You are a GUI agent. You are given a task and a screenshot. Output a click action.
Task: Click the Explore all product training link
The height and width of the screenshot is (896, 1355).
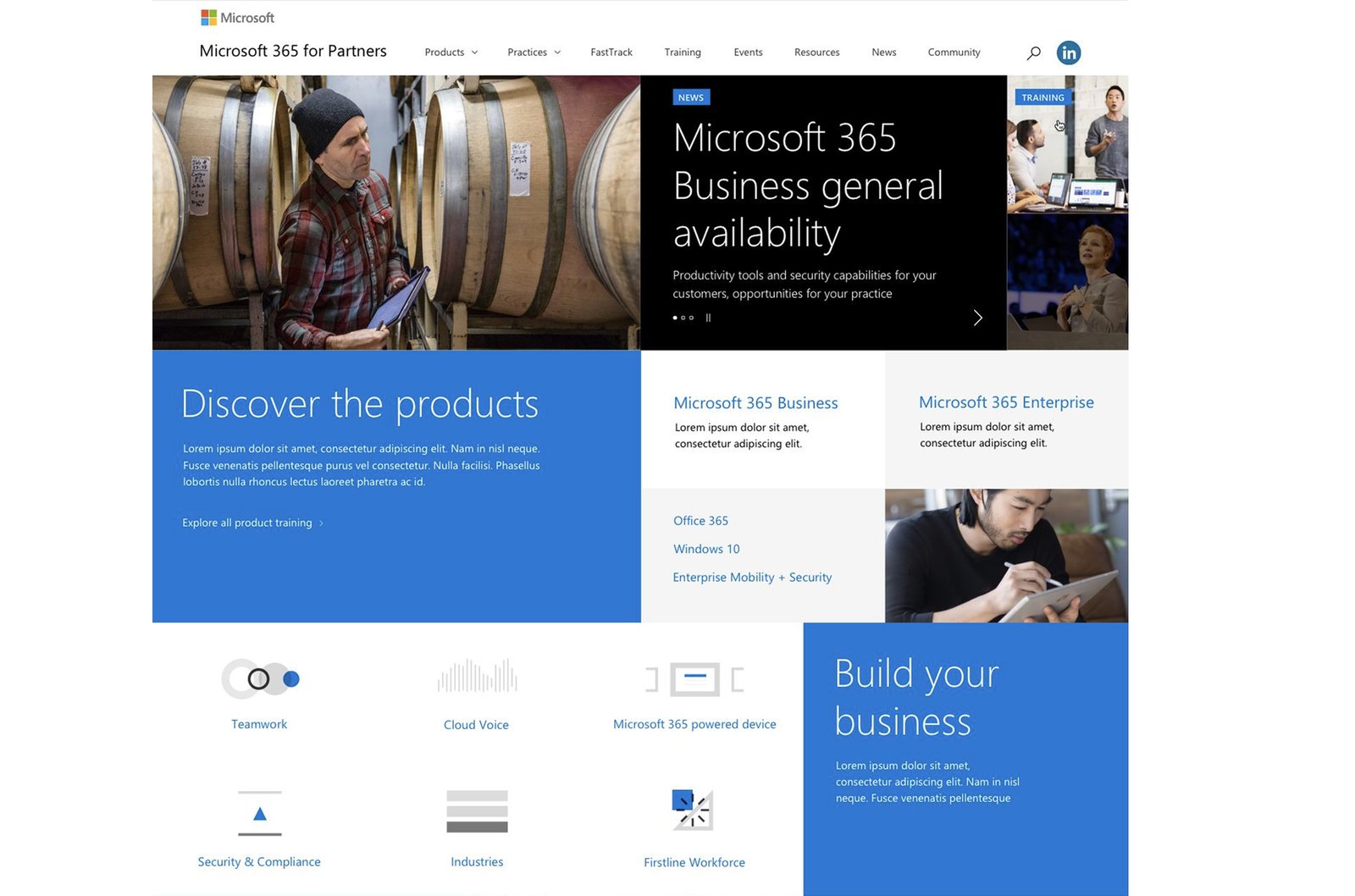[252, 523]
